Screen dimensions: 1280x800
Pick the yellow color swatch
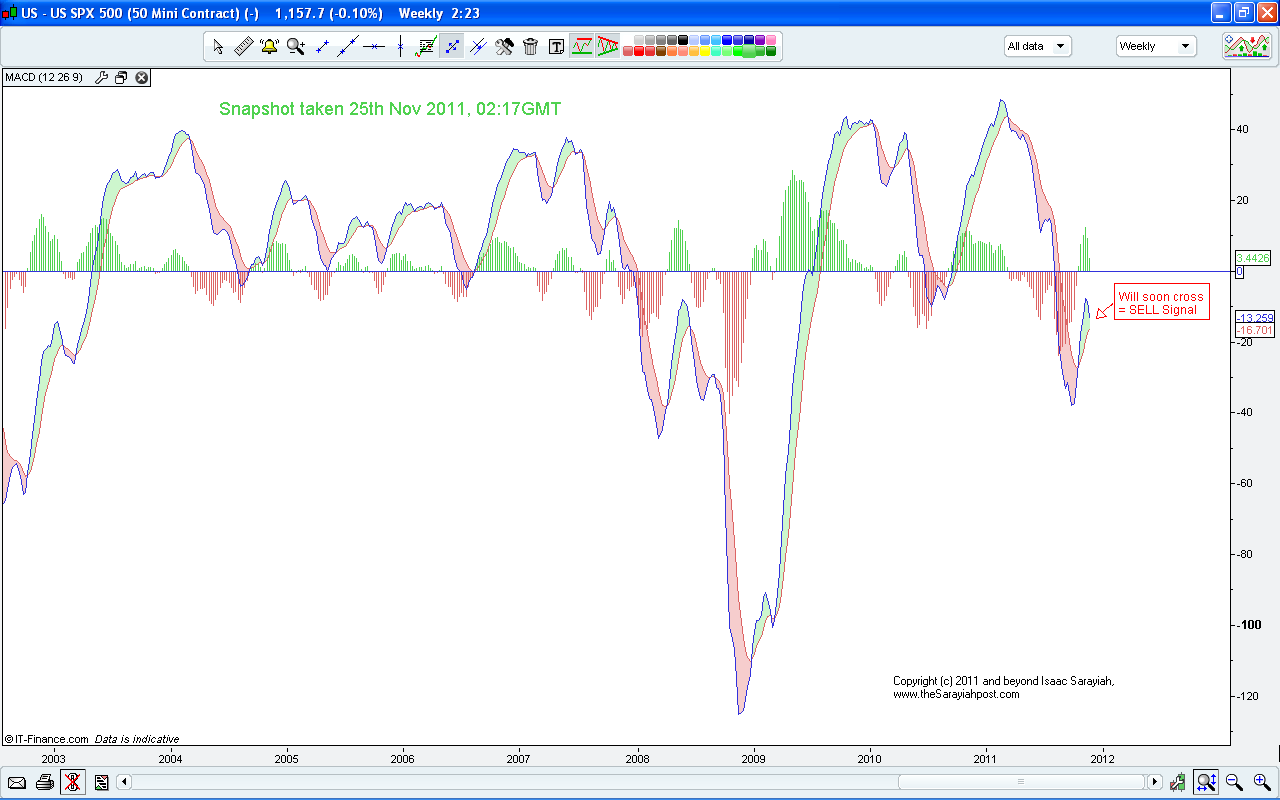[x=703, y=51]
